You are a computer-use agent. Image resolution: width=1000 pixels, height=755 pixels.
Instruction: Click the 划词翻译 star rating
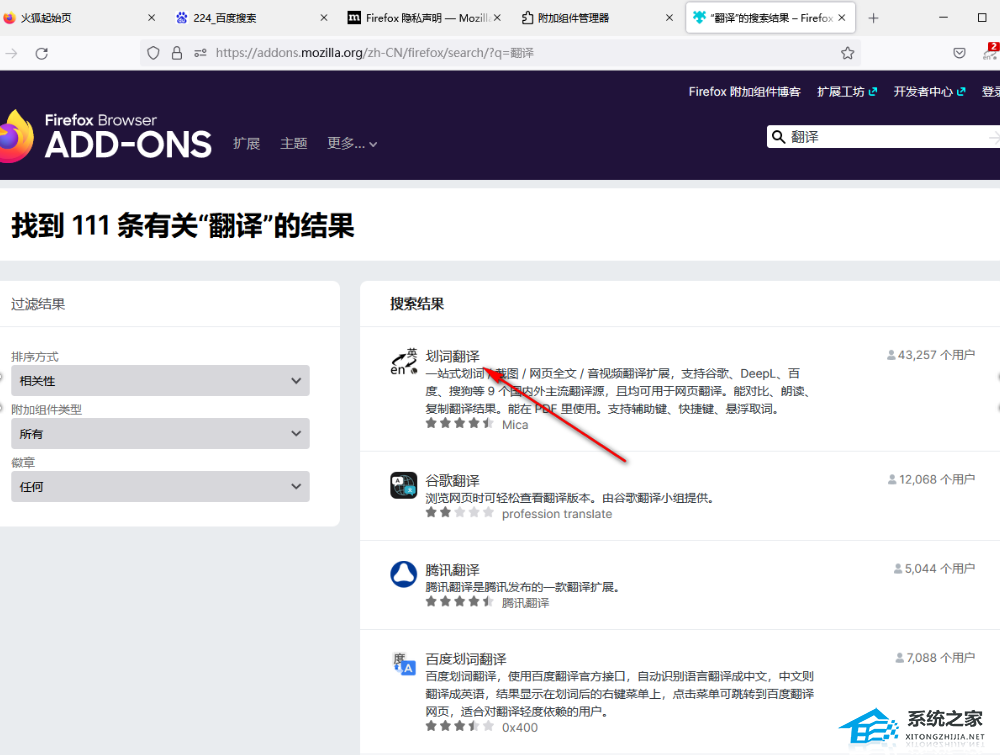coord(459,423)
